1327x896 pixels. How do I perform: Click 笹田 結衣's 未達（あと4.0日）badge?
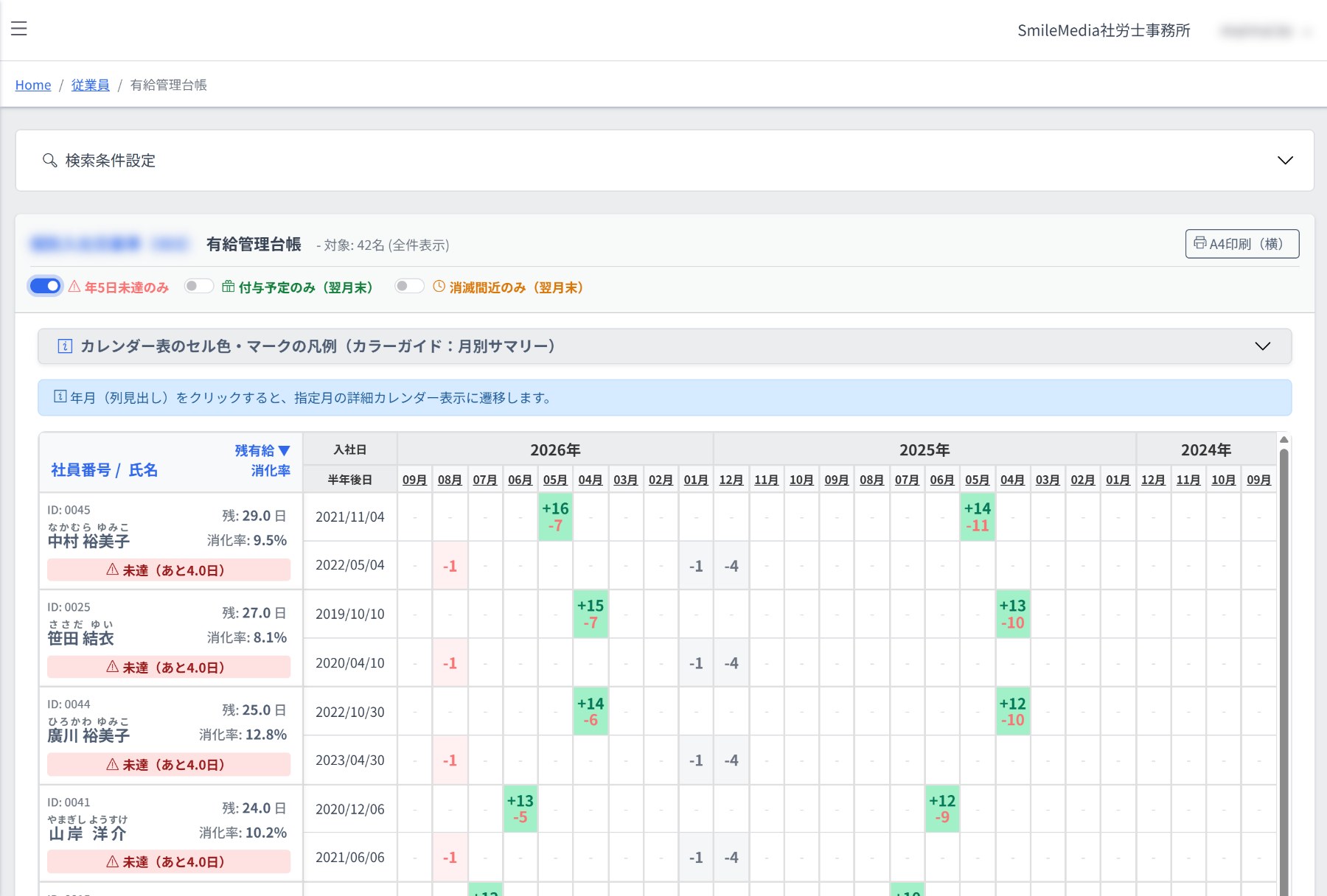click(x=169, y=667)
